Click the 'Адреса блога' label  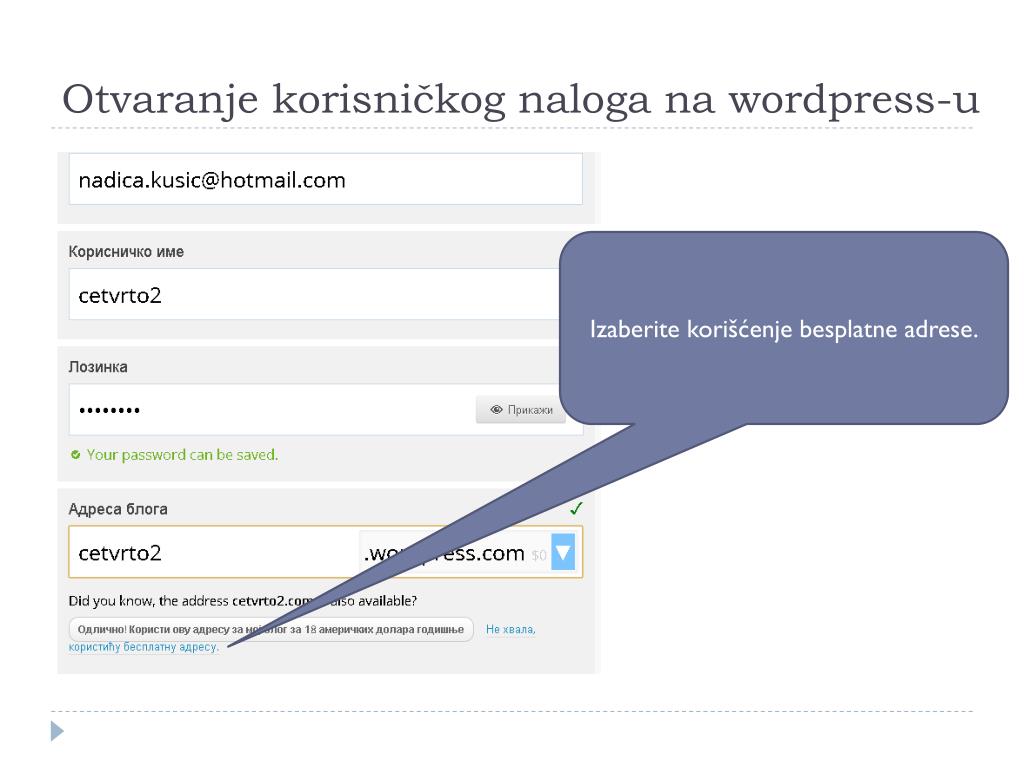118,509
